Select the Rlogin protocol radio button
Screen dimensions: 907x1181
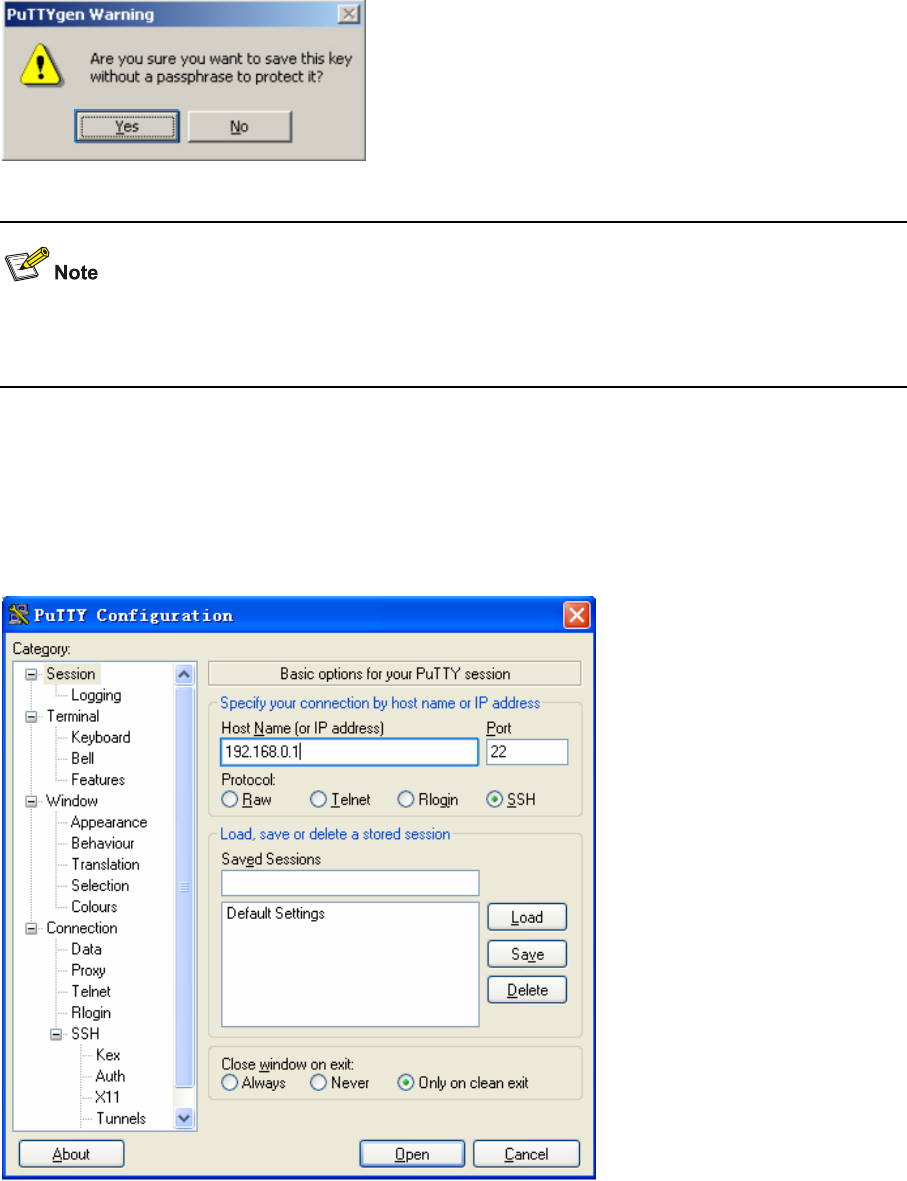(428, 800)
